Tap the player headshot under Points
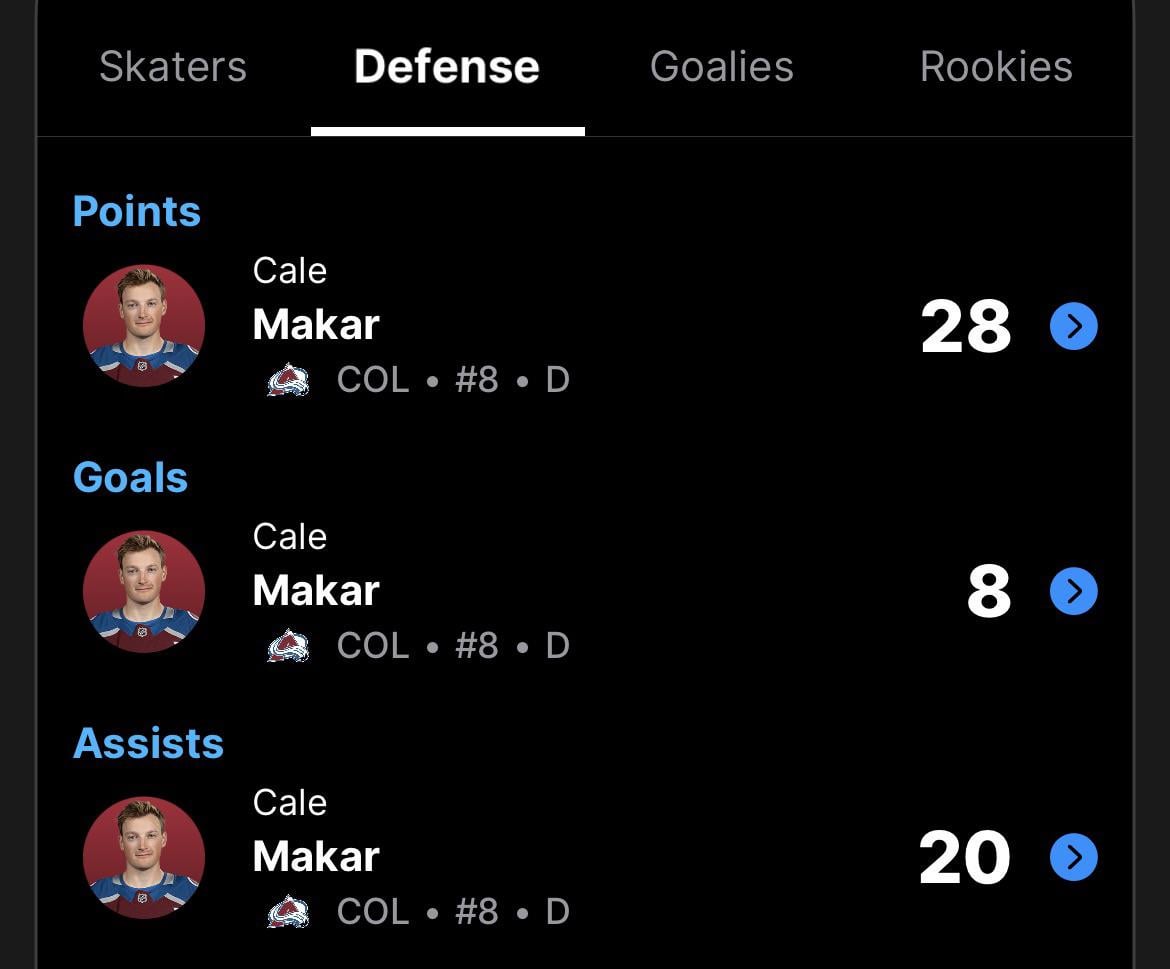The image size is (1170, 969). [144, 326]
